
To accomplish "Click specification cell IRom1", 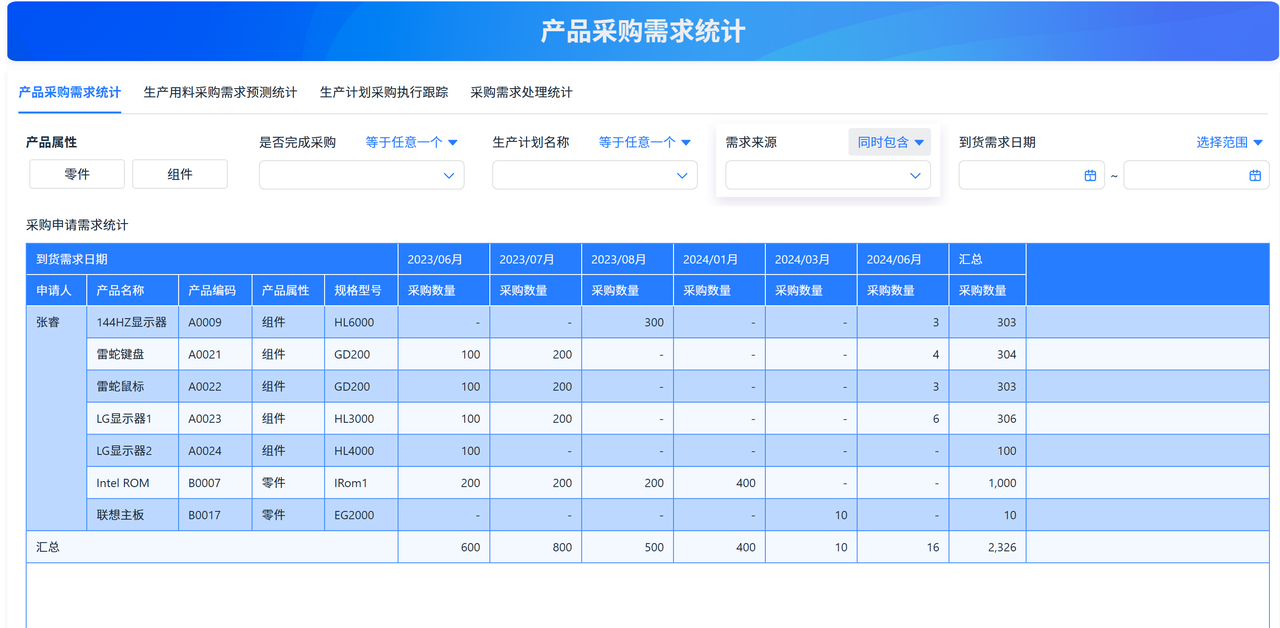I will pyautogui.click(x=362, y=482).
